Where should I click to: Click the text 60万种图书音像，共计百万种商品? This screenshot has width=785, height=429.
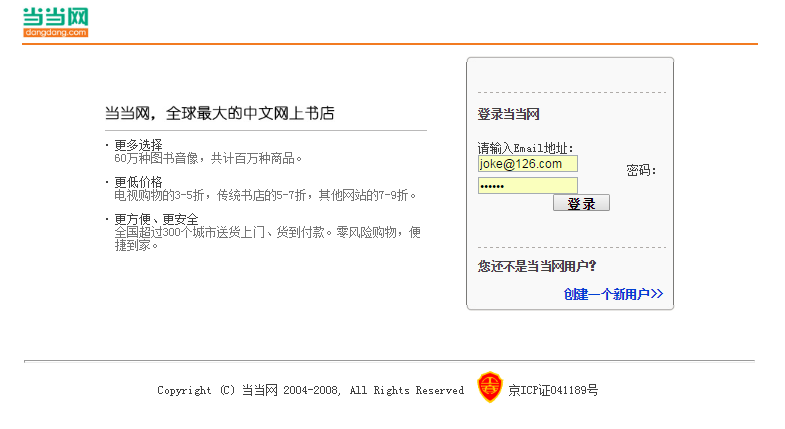pos(208,159)
